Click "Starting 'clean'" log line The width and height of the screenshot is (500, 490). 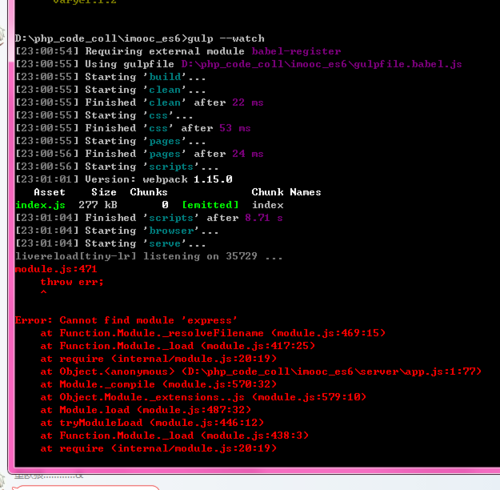point(111,90)
